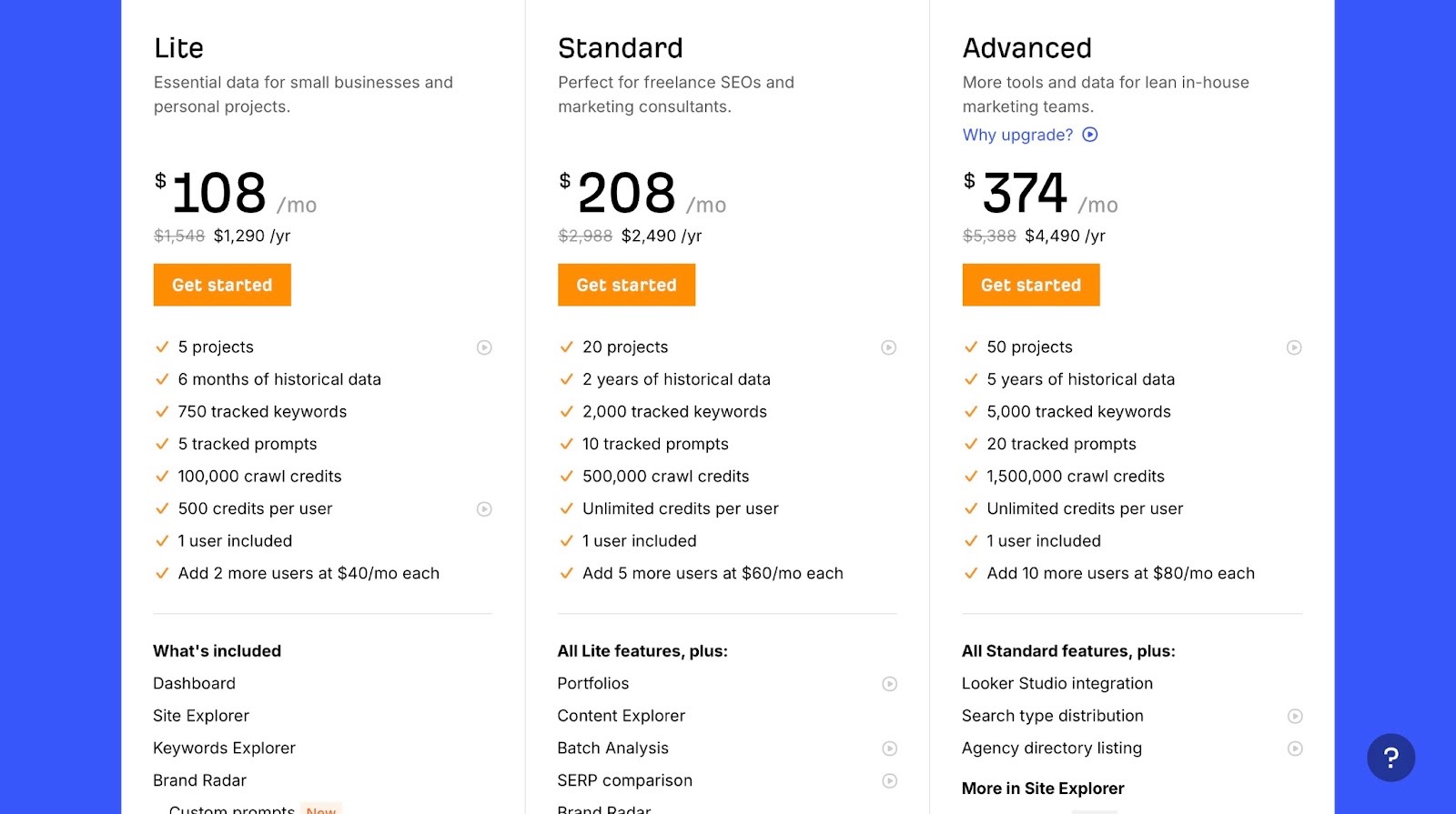Click play icon next to 20 projects

[889, 347]
